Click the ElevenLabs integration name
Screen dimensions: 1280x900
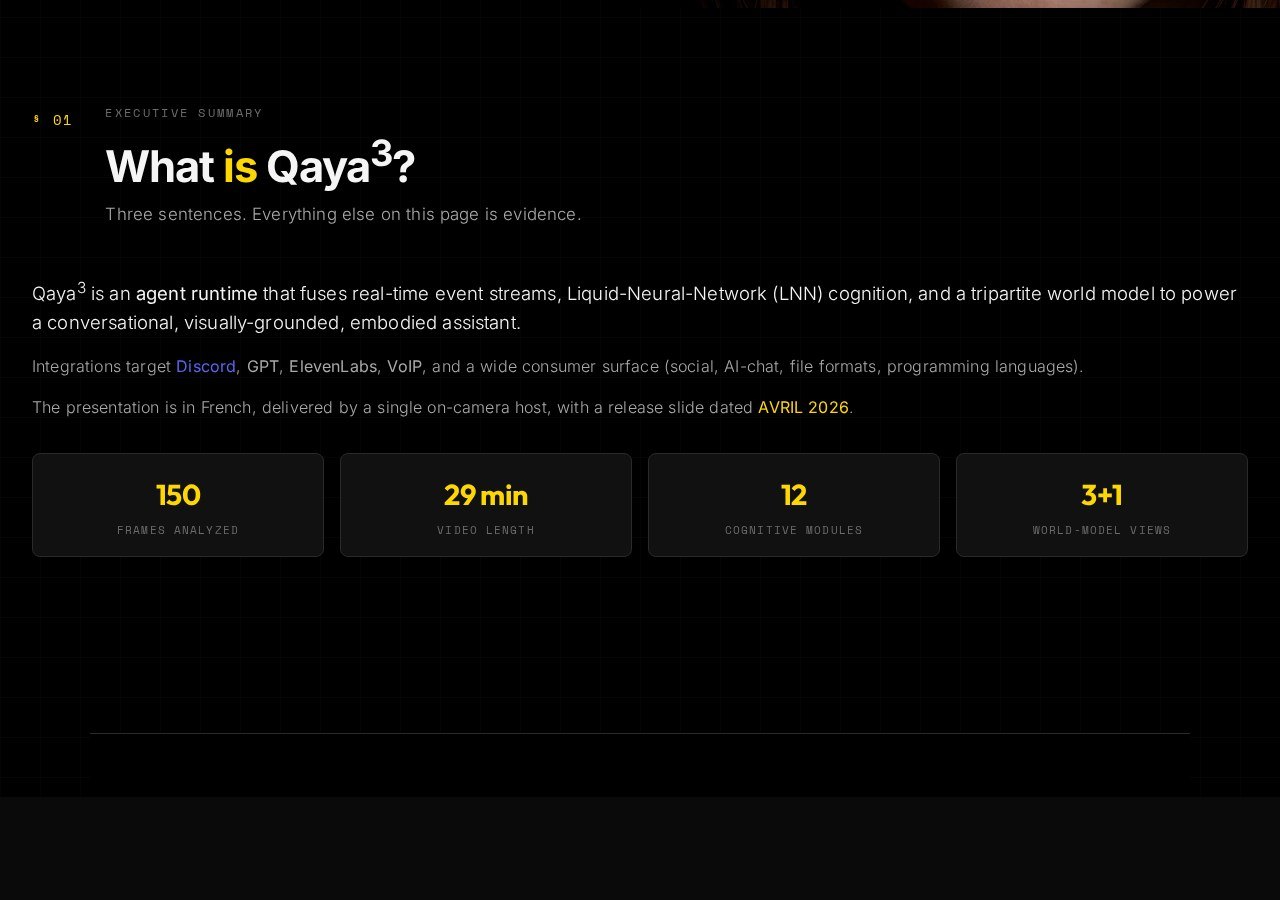pos(333,366)
